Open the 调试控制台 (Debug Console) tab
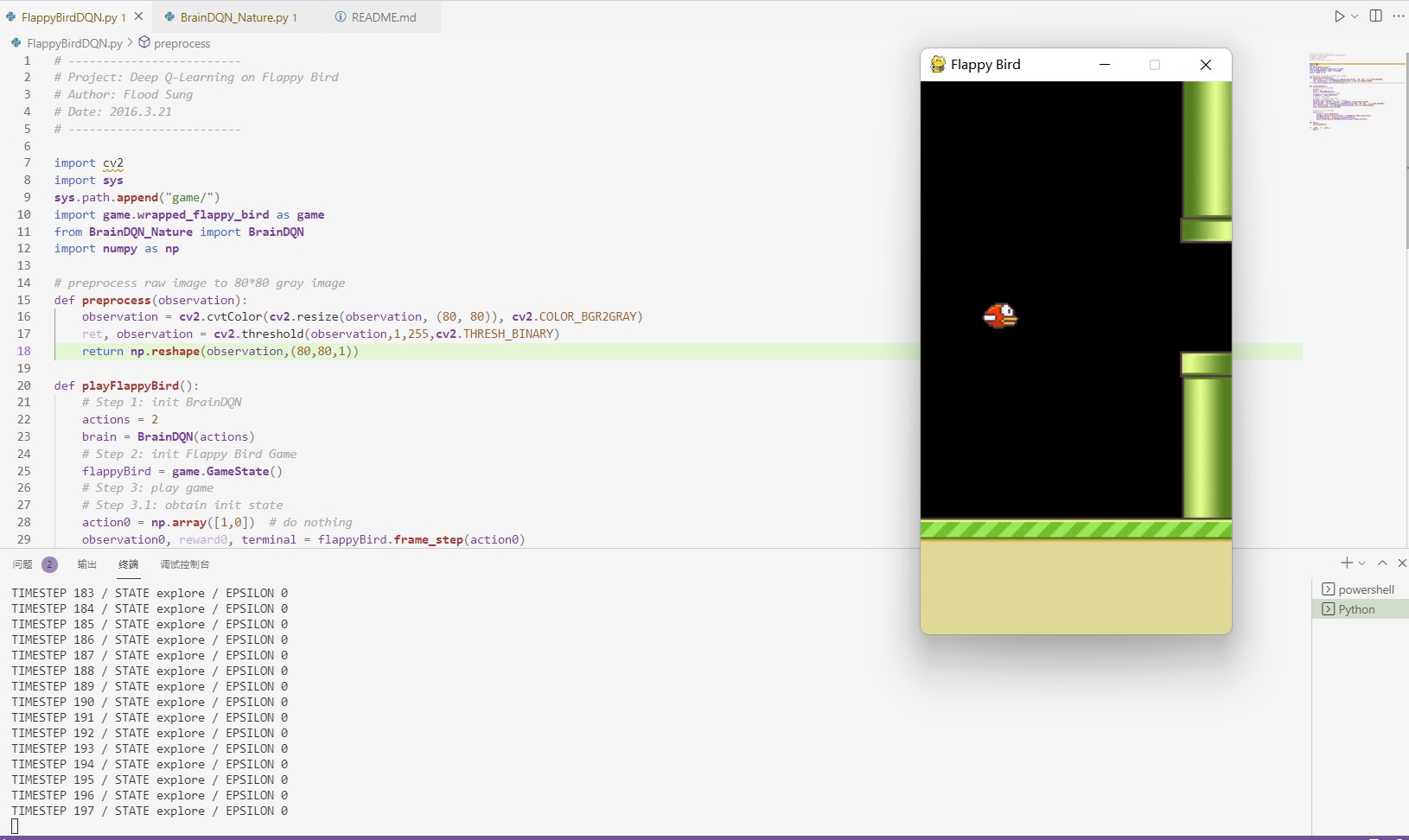Image resolution: width=1409 pixels, height=840 pixels. click(x=184, y=564)
